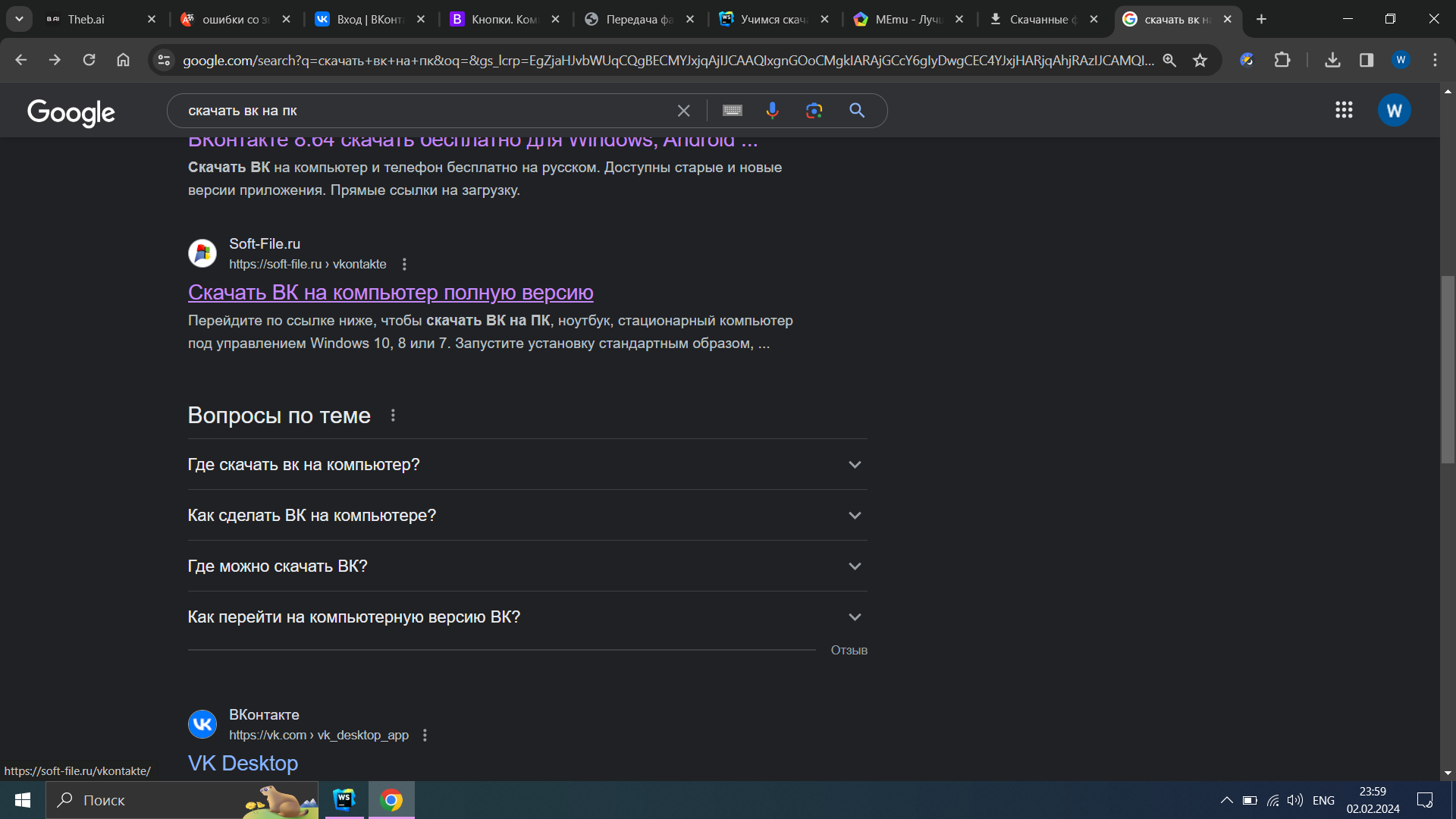Open the zoom indicator in address bar
This screenshot has width=1456, height=819.
pyautogui.click(x=1169, y=60)
